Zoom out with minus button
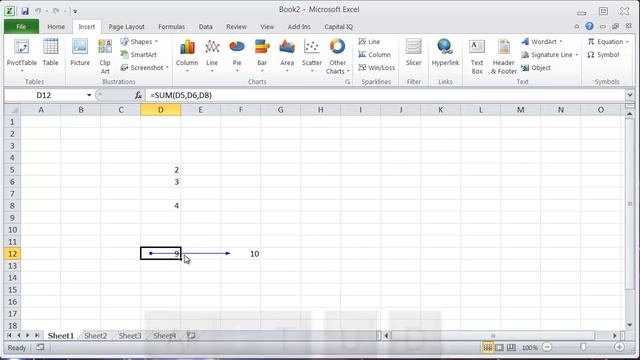Screen dimensions: 640x360 pyautogui.click(x=547, y=347)
